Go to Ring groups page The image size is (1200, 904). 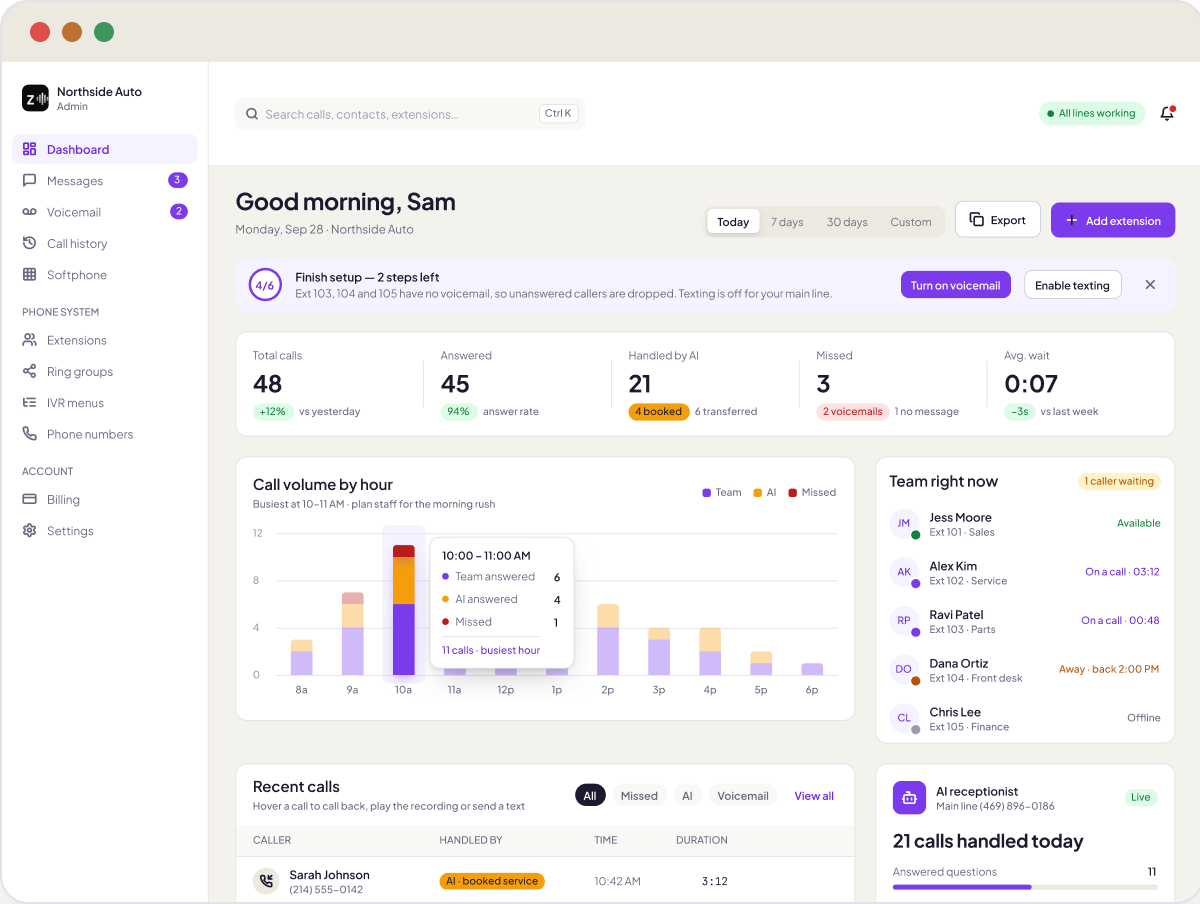click(105, 372)
